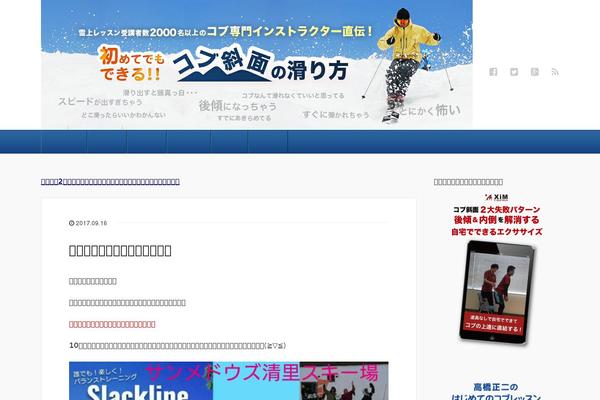Viewport: 600px width, 400px height.
Task: Open the Slackline サンメドウズ清里スキー場 article image
Action: point(228,381)
